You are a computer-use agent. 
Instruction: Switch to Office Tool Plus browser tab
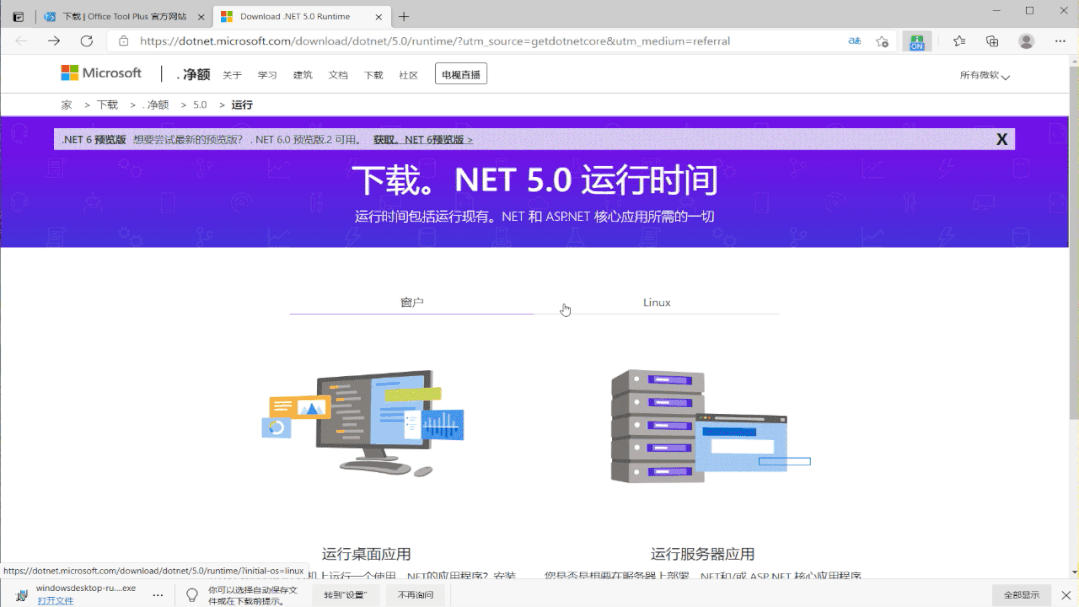[x=124, y=17]
